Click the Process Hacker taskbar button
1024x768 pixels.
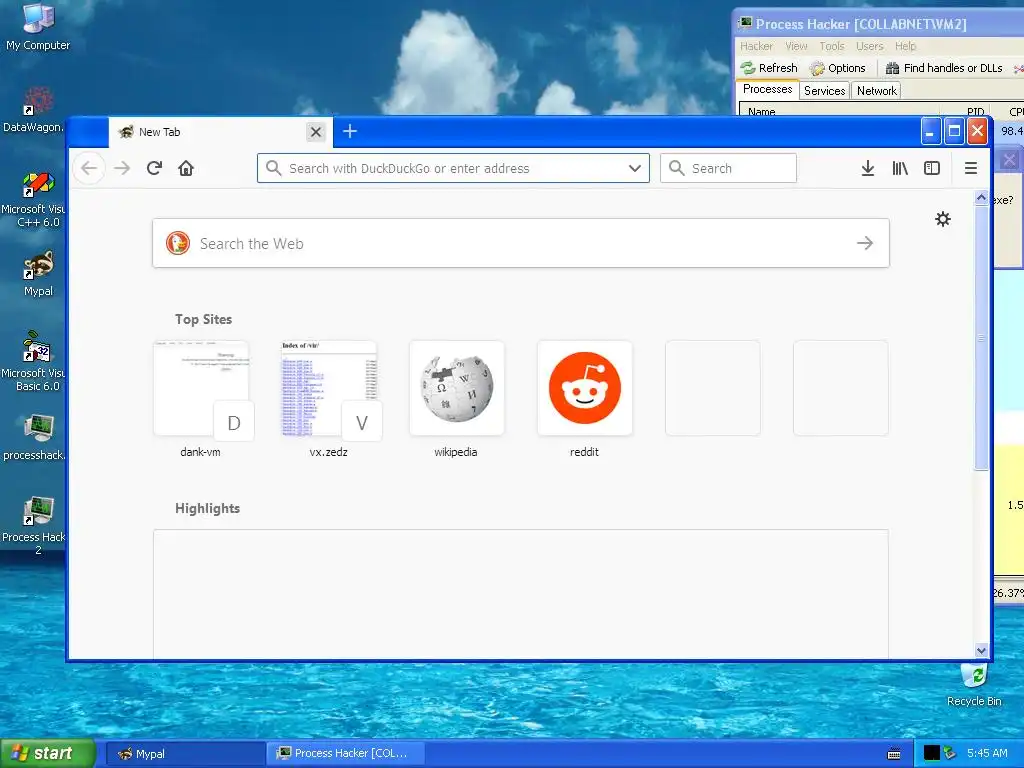coord(346,754)
